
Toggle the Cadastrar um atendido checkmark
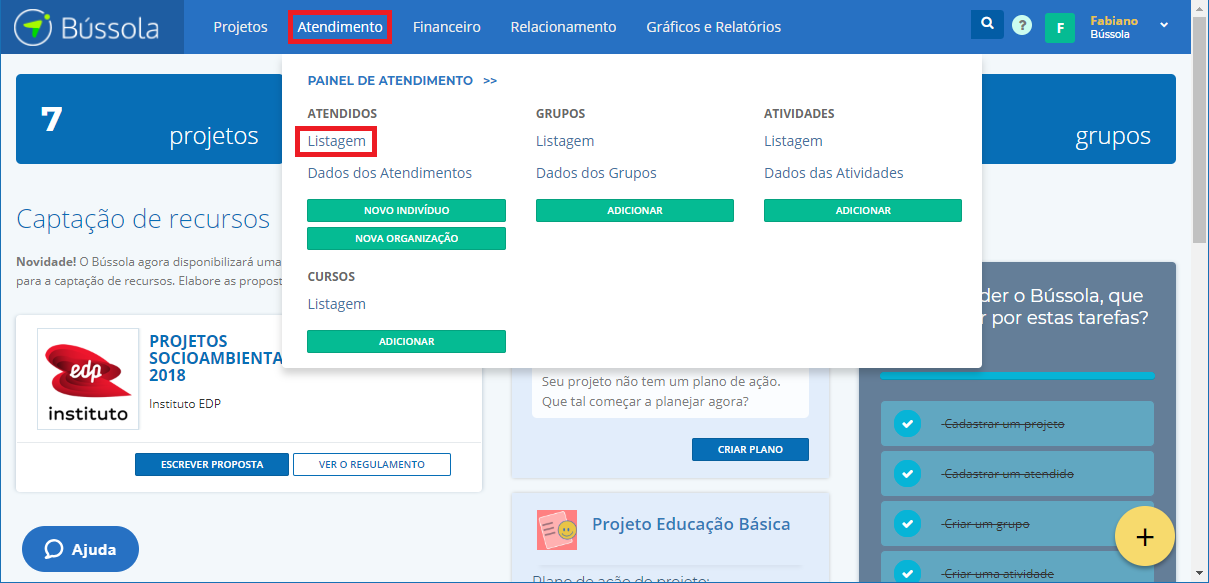coord(906,474)
